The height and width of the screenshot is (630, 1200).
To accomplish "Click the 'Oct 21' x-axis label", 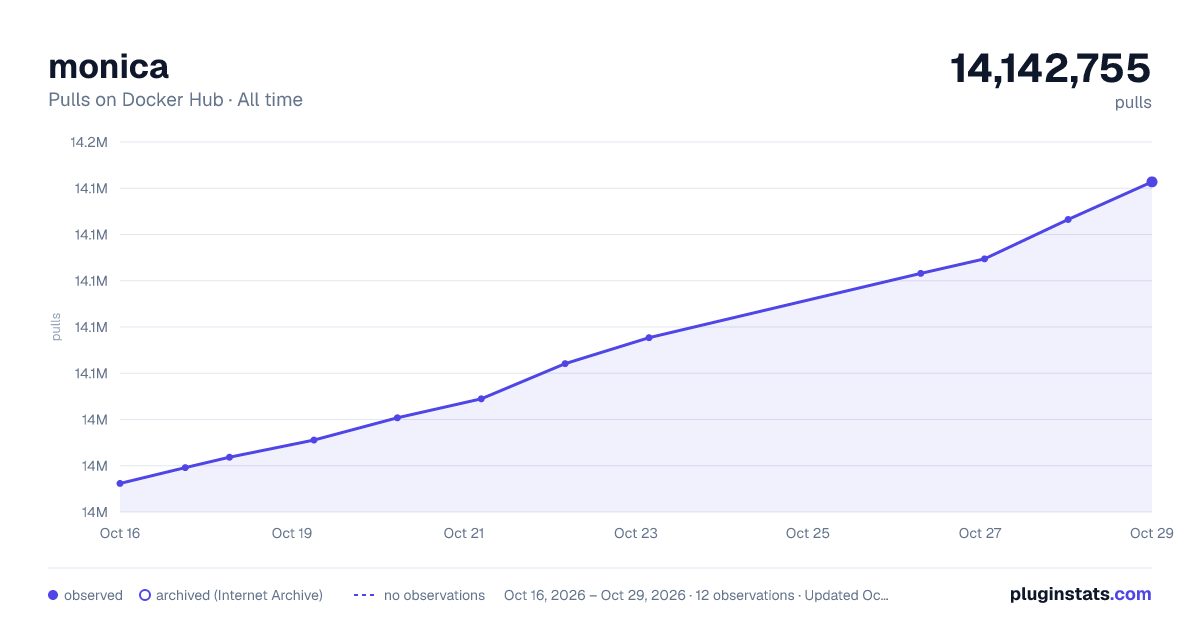I will [464, 533].
